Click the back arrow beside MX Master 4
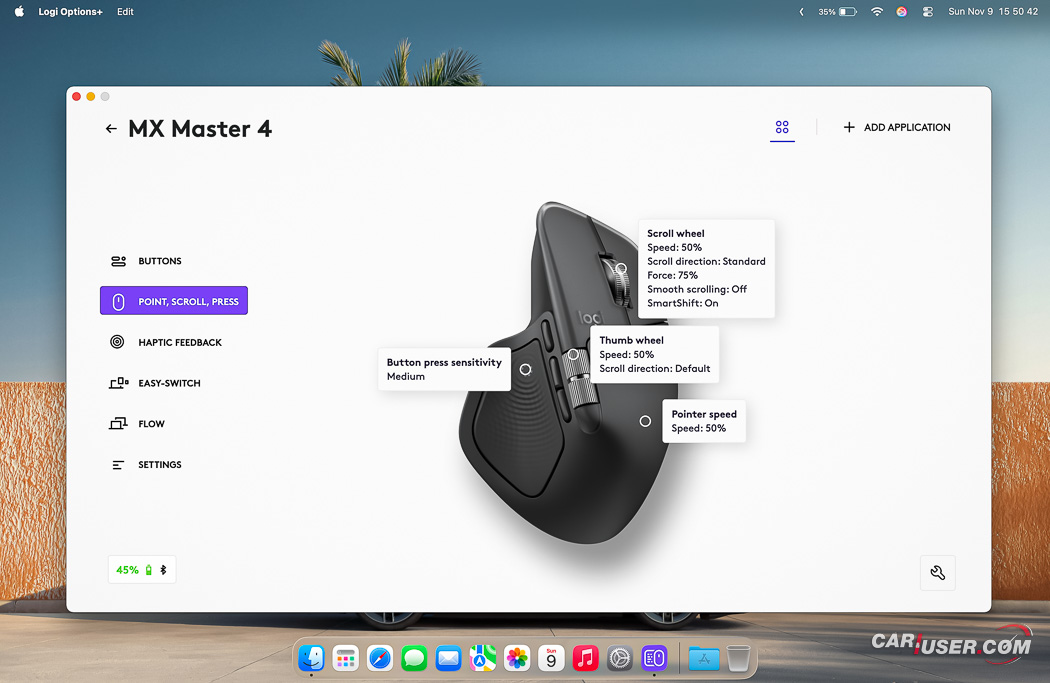1050x683 pixels. (x=111, y=129)
